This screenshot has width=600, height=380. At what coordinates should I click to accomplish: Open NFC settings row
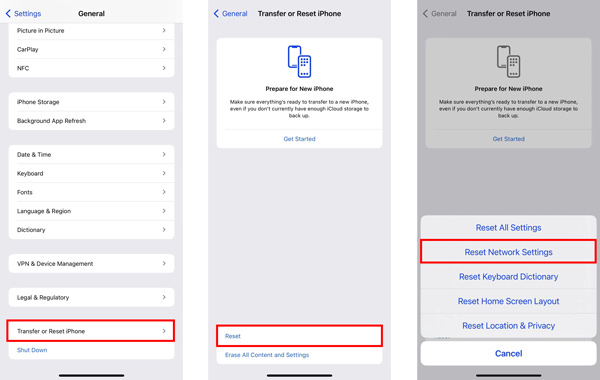(91, 68)
